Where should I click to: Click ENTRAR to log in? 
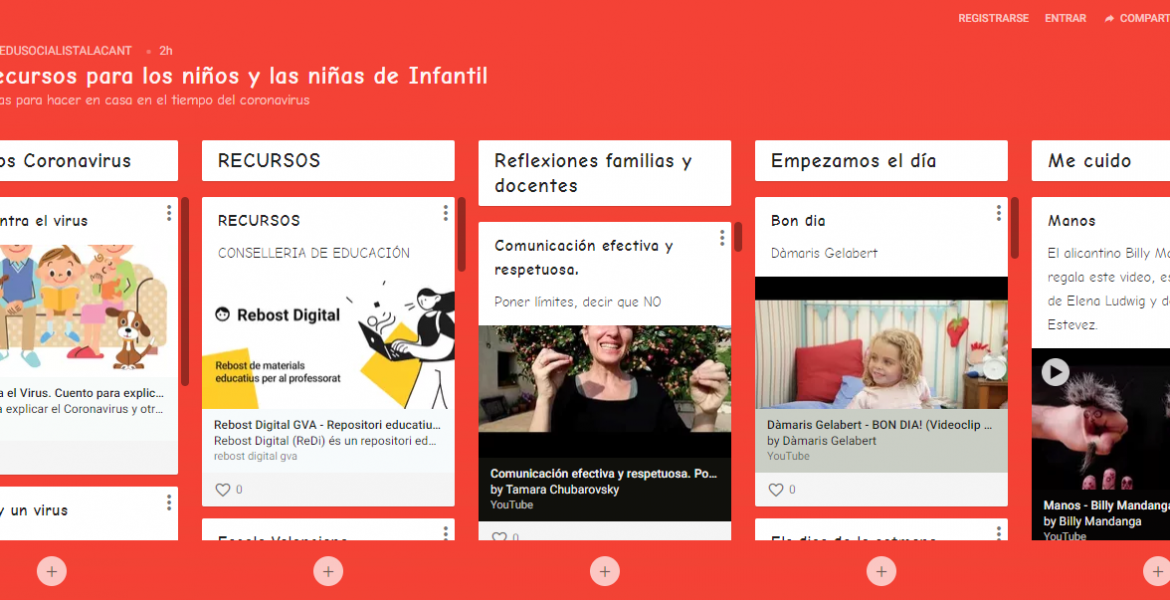coord(1065,19)
